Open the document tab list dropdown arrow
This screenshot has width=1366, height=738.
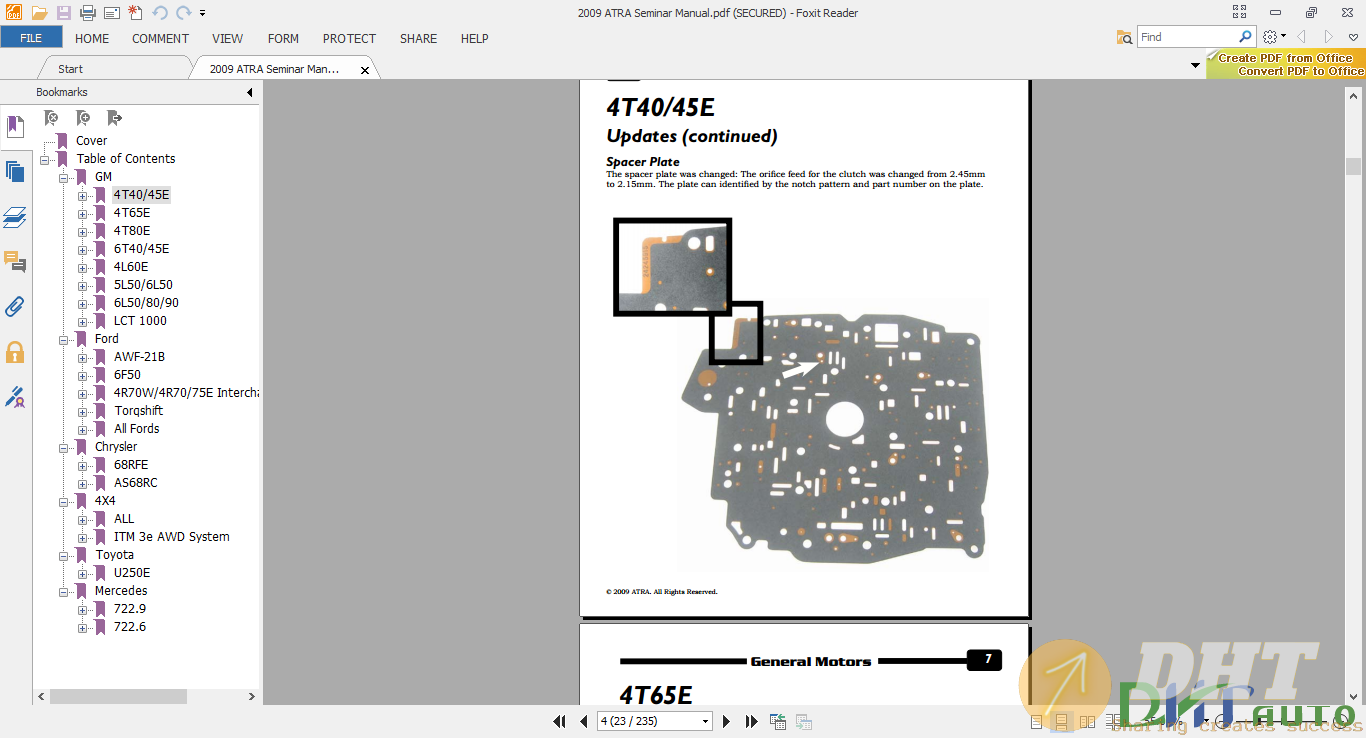[1195, 65]
